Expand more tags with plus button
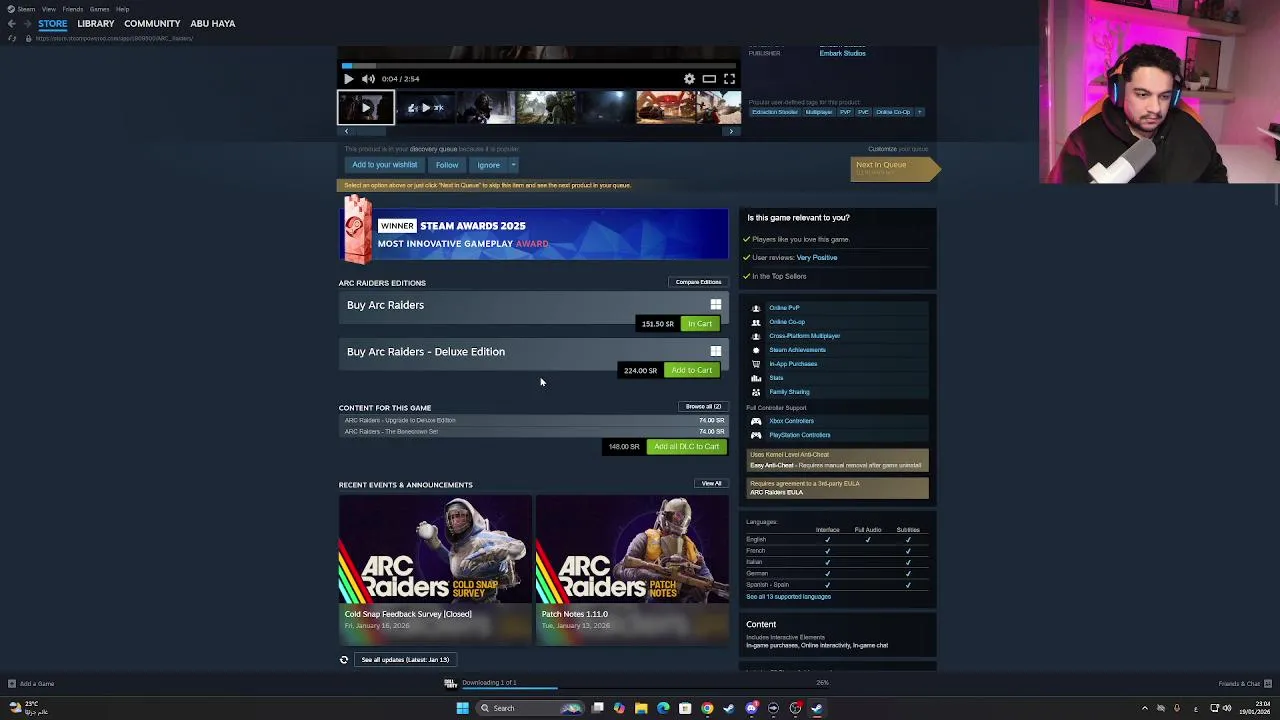The height and width of the screenshot is (720, 1280). click(x=919, y=112)
